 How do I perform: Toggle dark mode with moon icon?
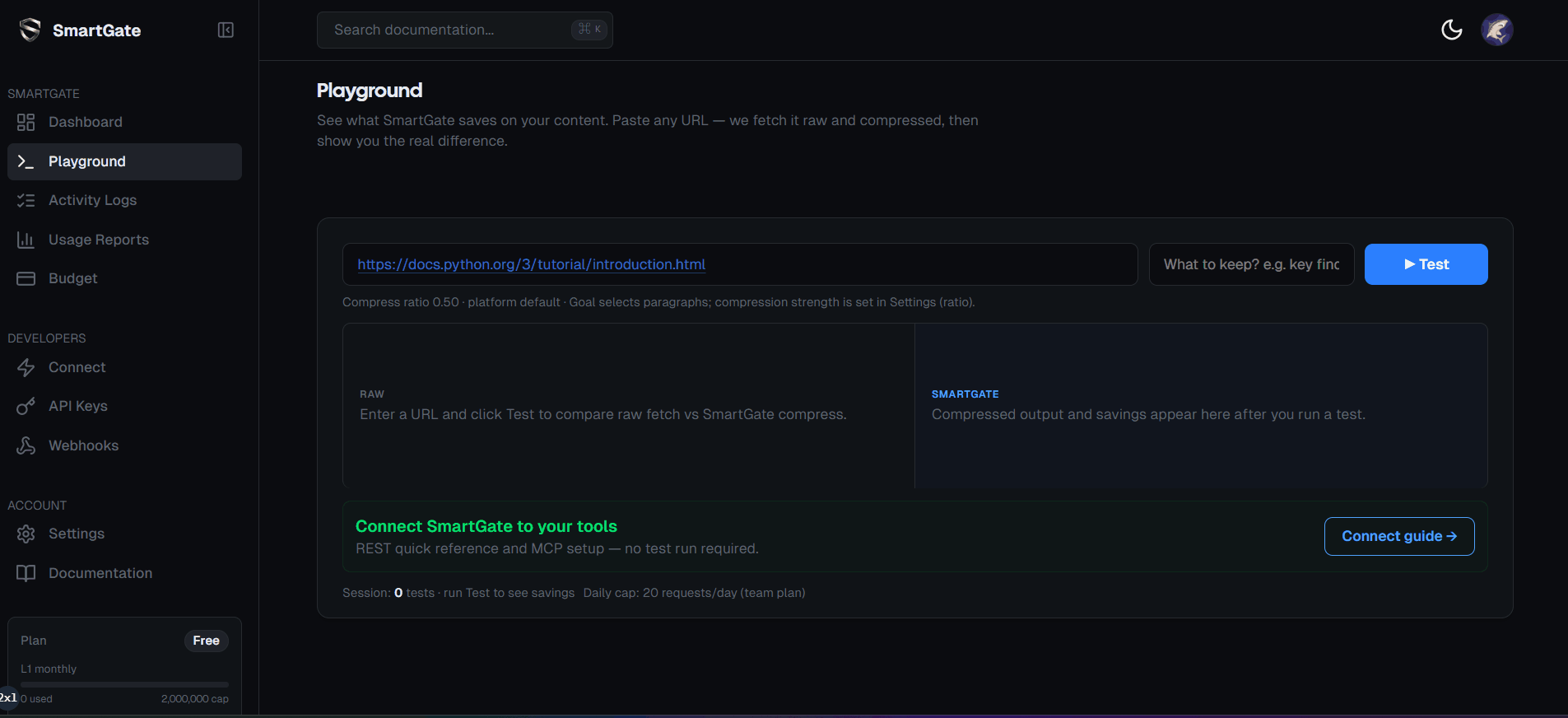[1452, 30]
